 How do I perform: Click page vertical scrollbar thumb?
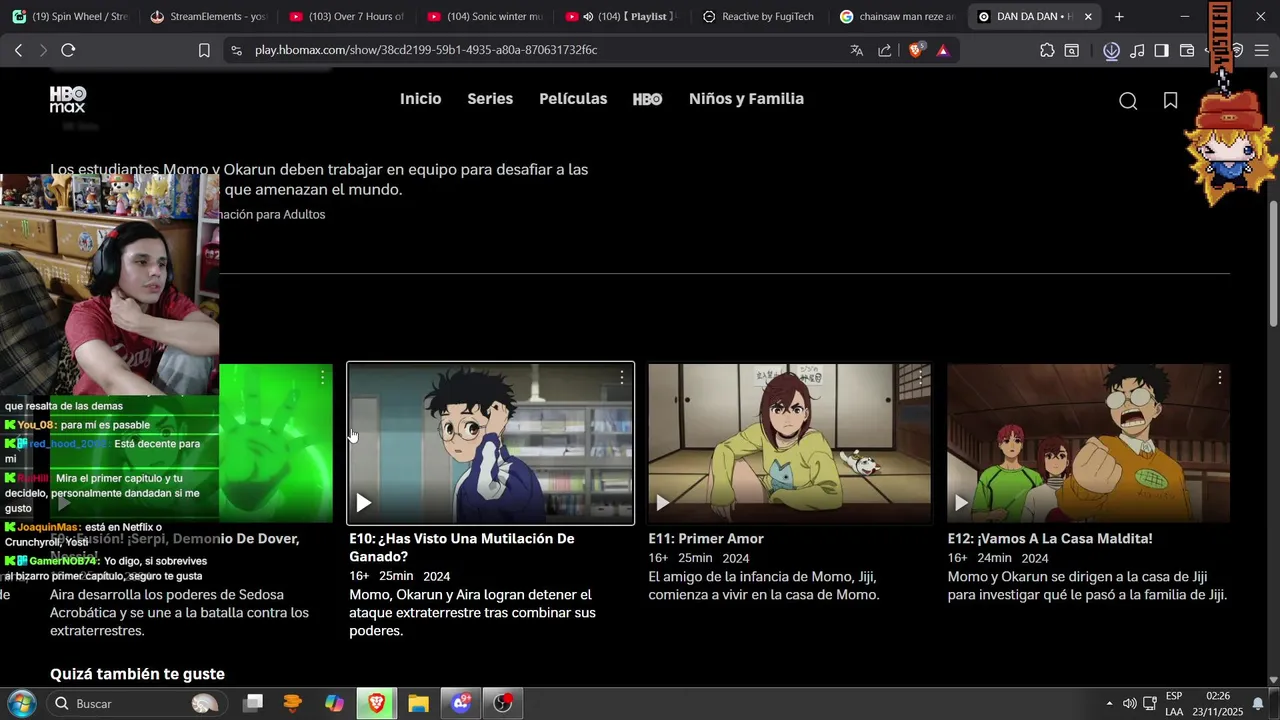[1272, 262]
